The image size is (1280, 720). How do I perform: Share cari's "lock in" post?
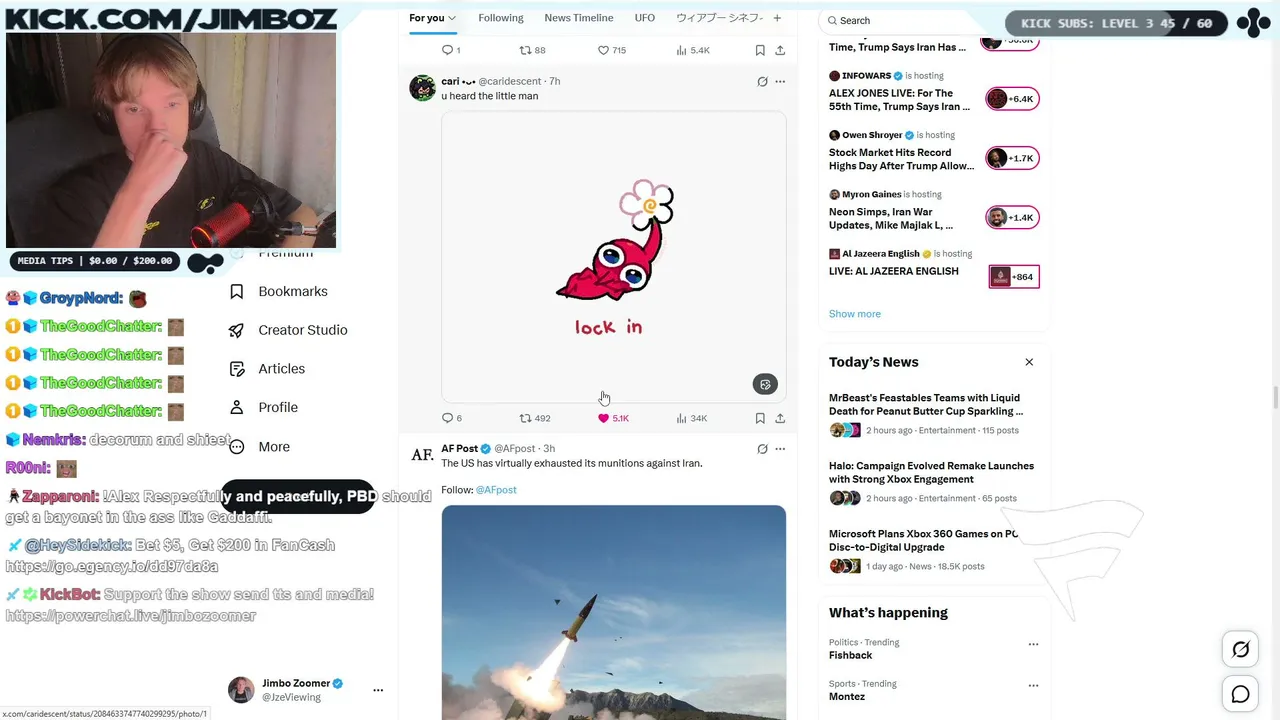[x=780, y=418]
